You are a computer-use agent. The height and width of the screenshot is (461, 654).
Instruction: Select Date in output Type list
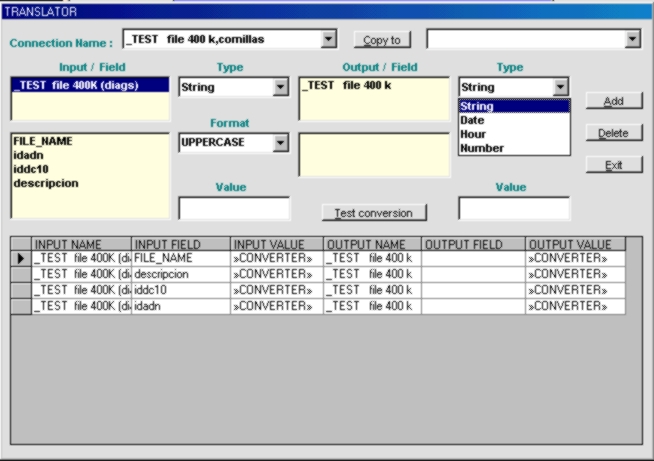click(x=473, y=120)
